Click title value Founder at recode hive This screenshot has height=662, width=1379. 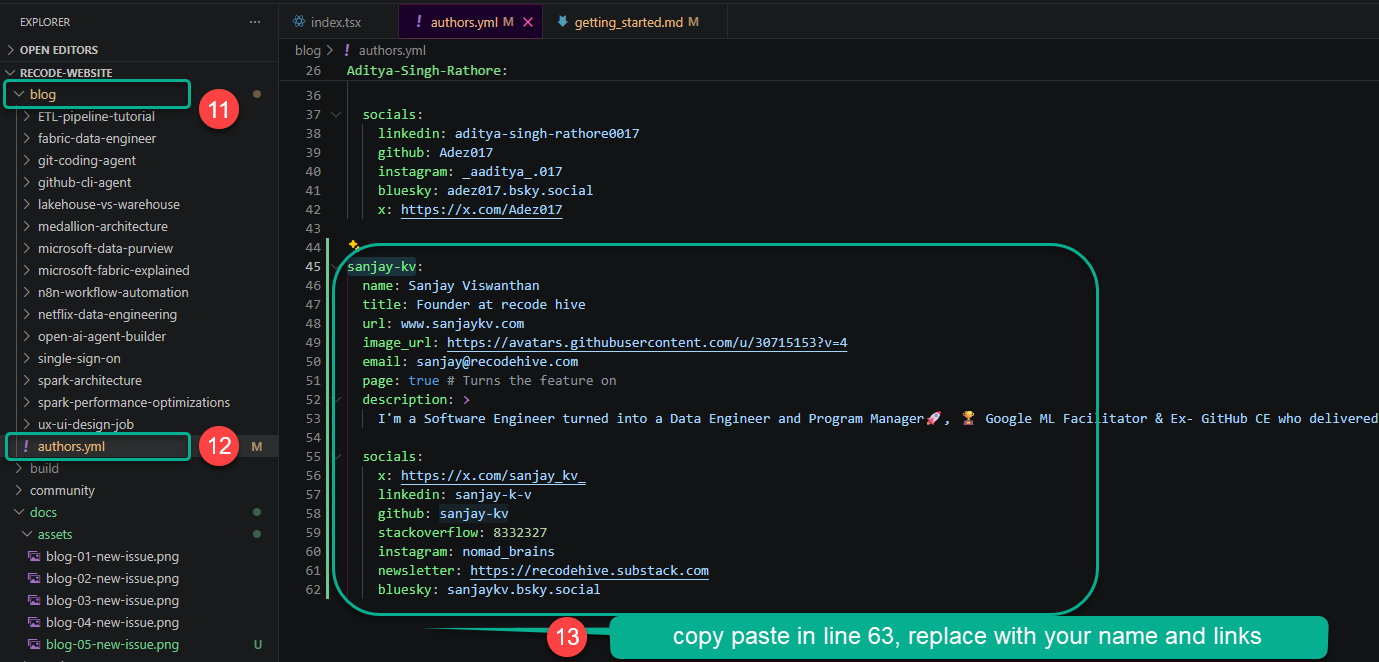click(x=502, y=305)
